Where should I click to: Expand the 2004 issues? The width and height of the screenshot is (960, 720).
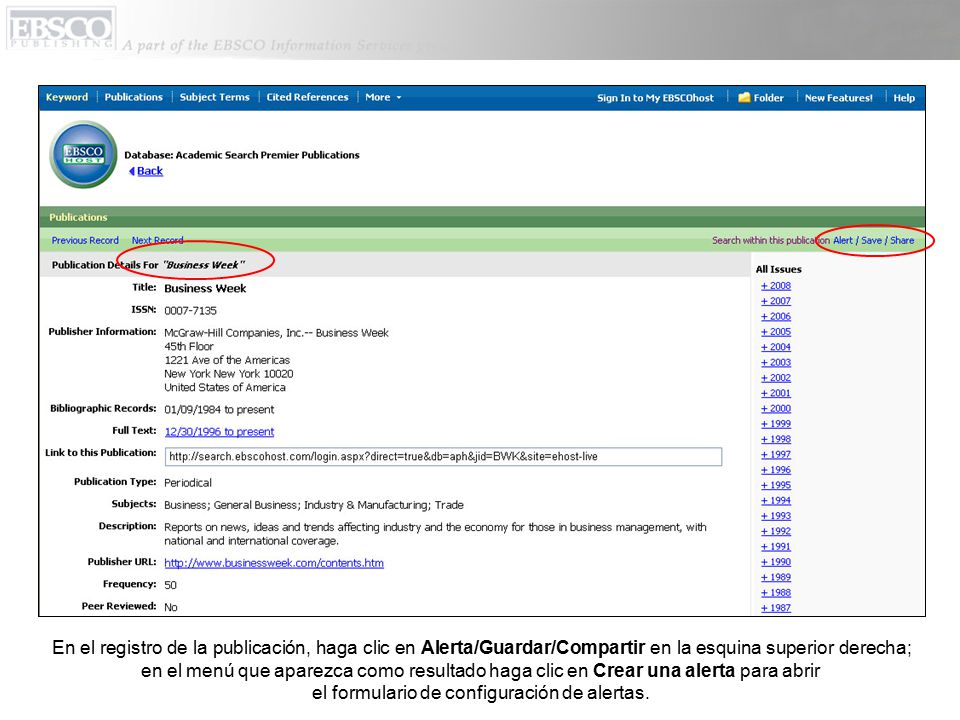coord(776,347)
